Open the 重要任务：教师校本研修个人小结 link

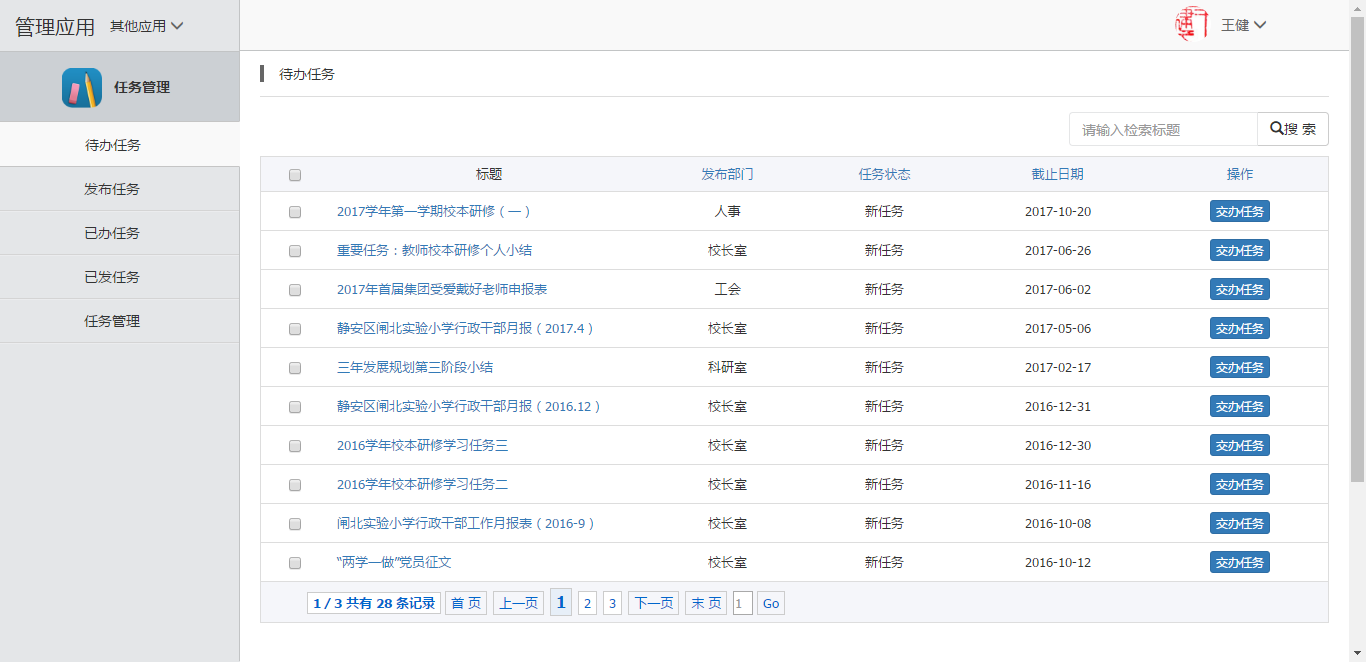tap(441, 251)
